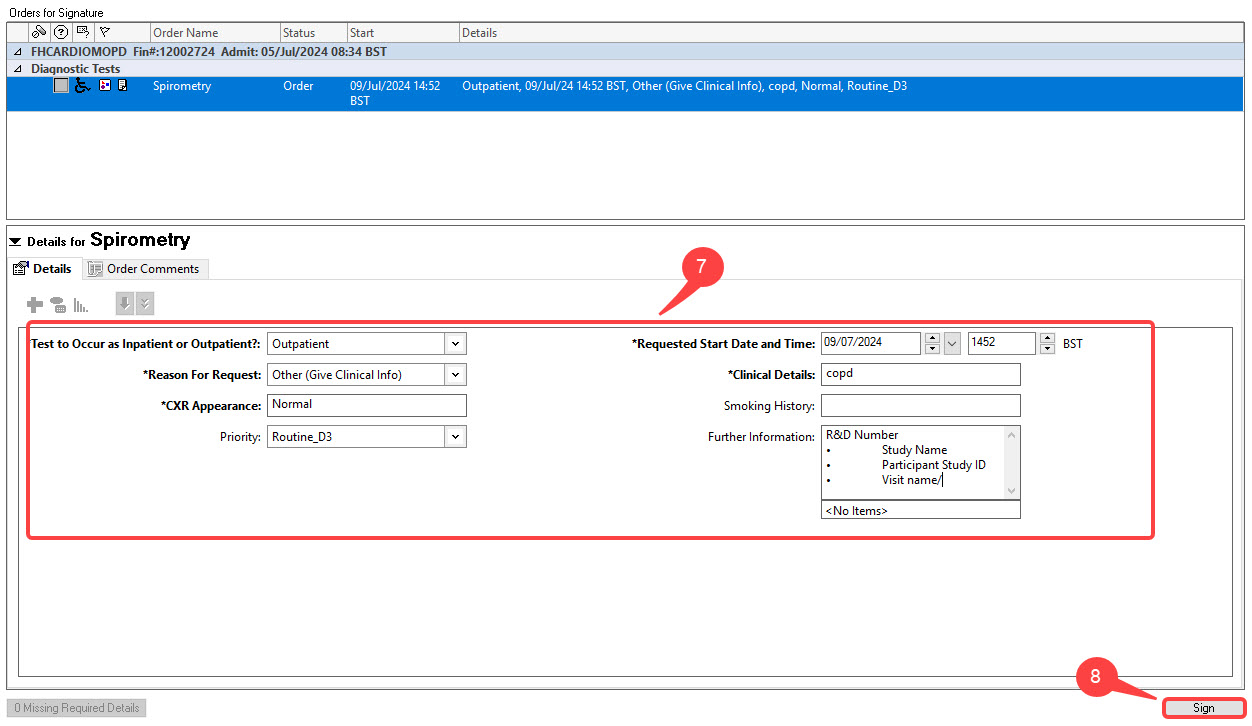Open the start date calendar dropdown
Viewport: 1252px width, 726px height.
point(952,344)
